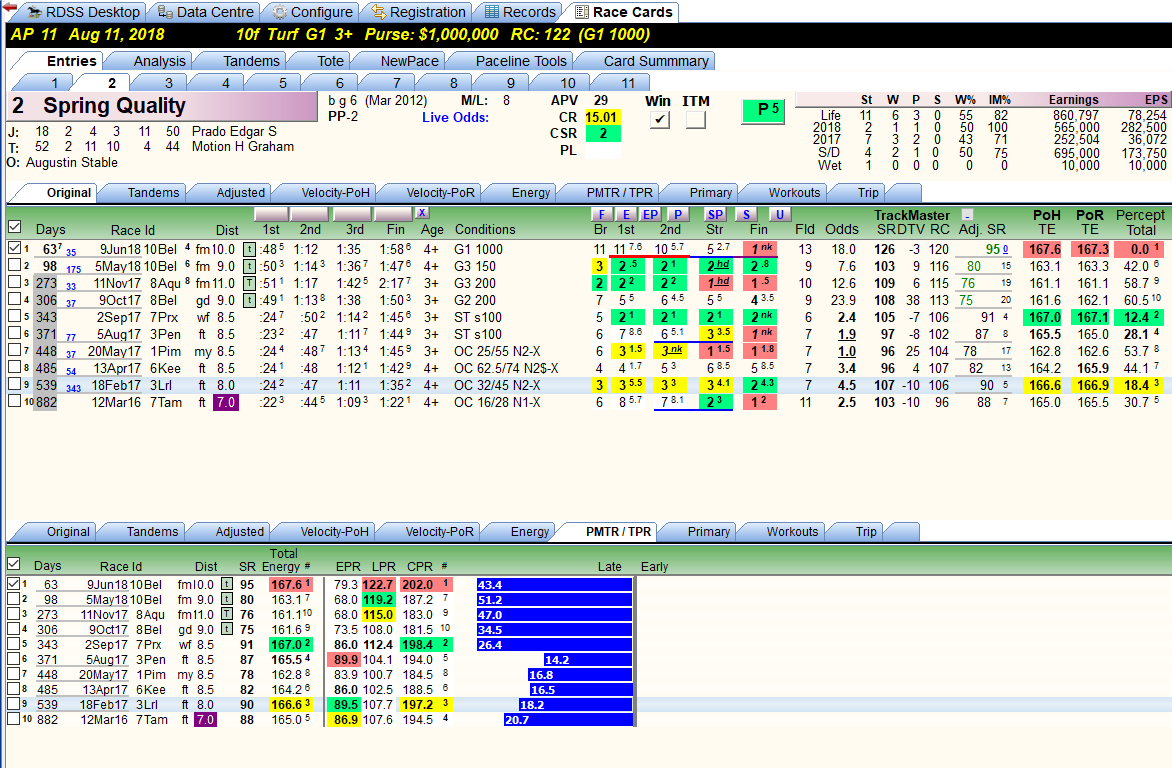Click the EP pace filter button

click(650, 215)
